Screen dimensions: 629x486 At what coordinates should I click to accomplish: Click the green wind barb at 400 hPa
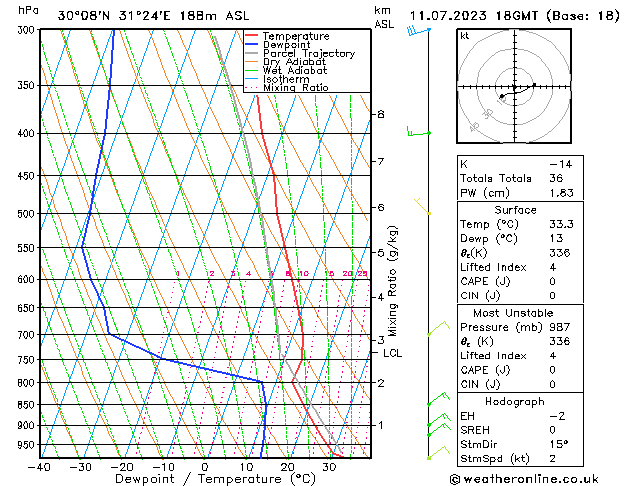419,132
